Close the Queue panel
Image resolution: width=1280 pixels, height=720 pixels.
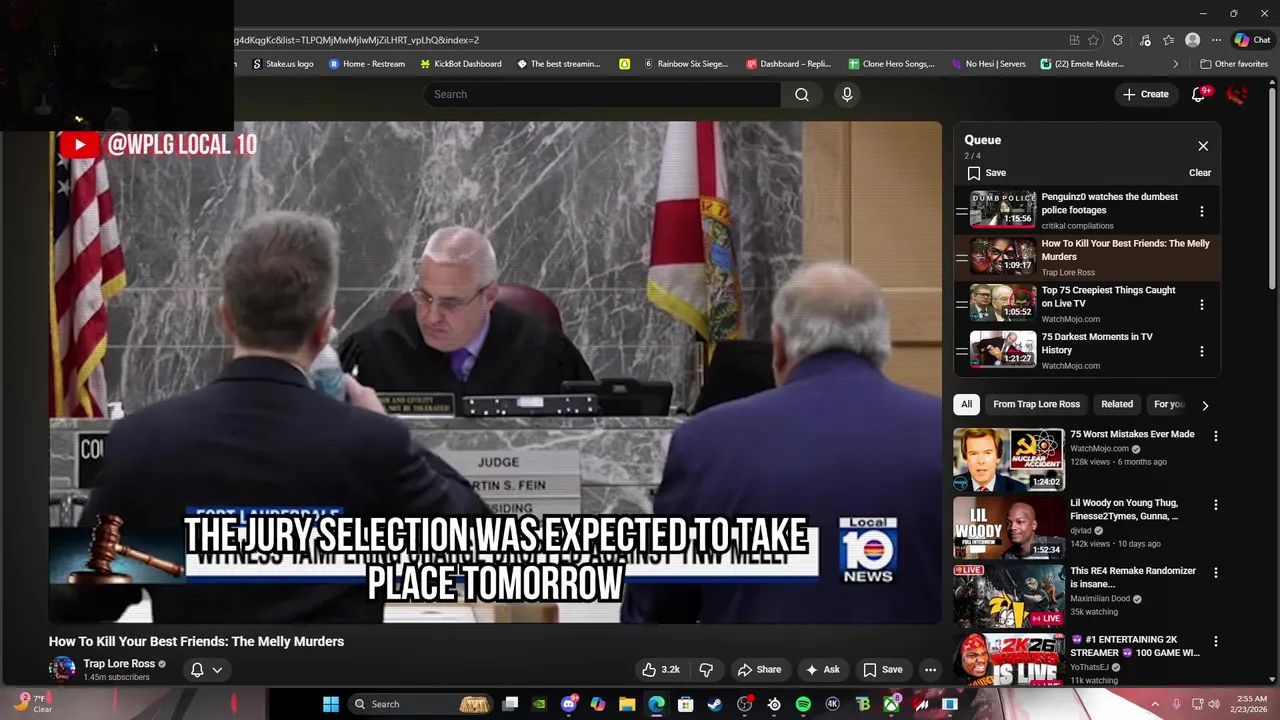(x=1203, y=146)
